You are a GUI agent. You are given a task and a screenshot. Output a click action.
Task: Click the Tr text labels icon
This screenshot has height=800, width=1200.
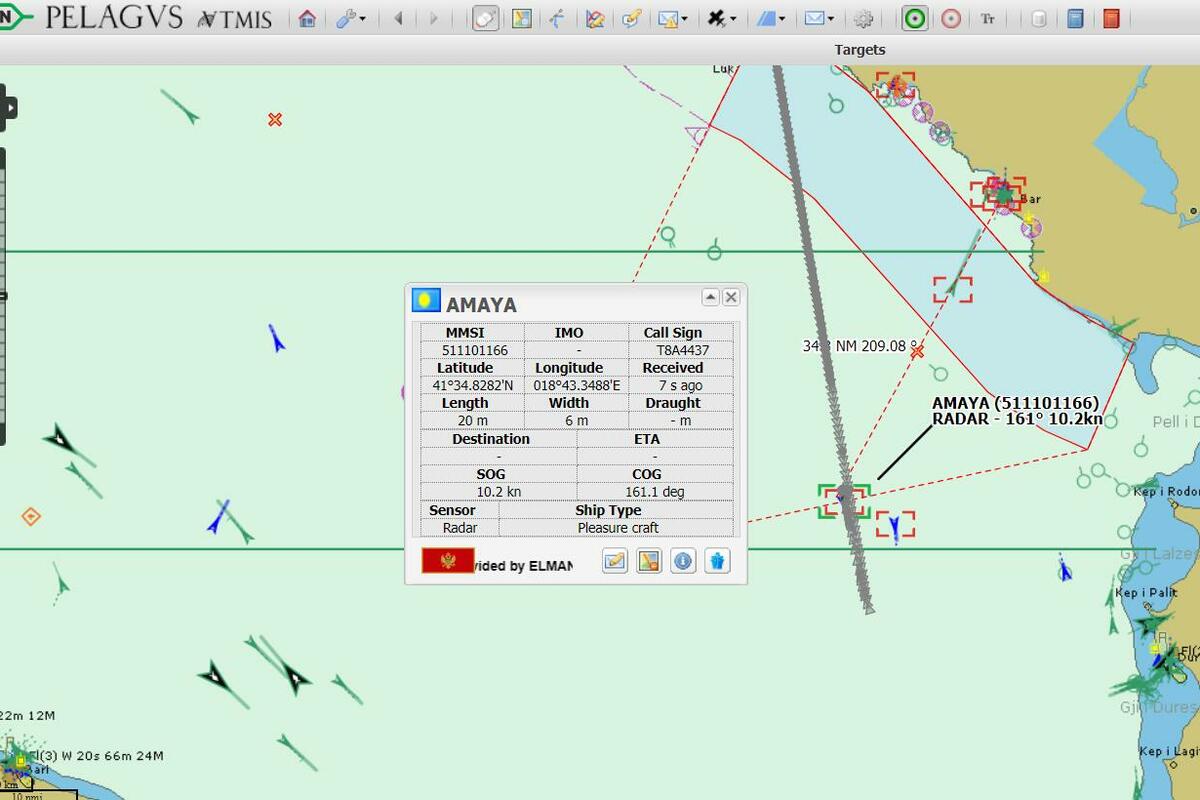(x=988, y=18)
